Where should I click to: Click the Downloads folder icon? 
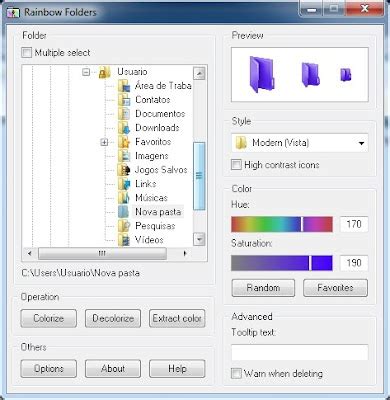124,128
